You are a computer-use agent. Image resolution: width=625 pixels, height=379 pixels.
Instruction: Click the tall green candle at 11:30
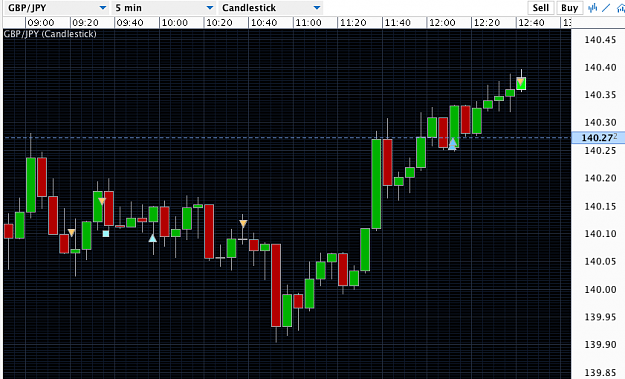pos(376,184)
